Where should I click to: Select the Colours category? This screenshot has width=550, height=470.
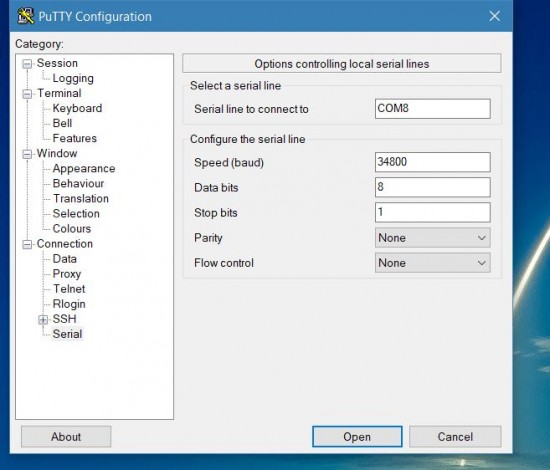[x=72, y=229]
